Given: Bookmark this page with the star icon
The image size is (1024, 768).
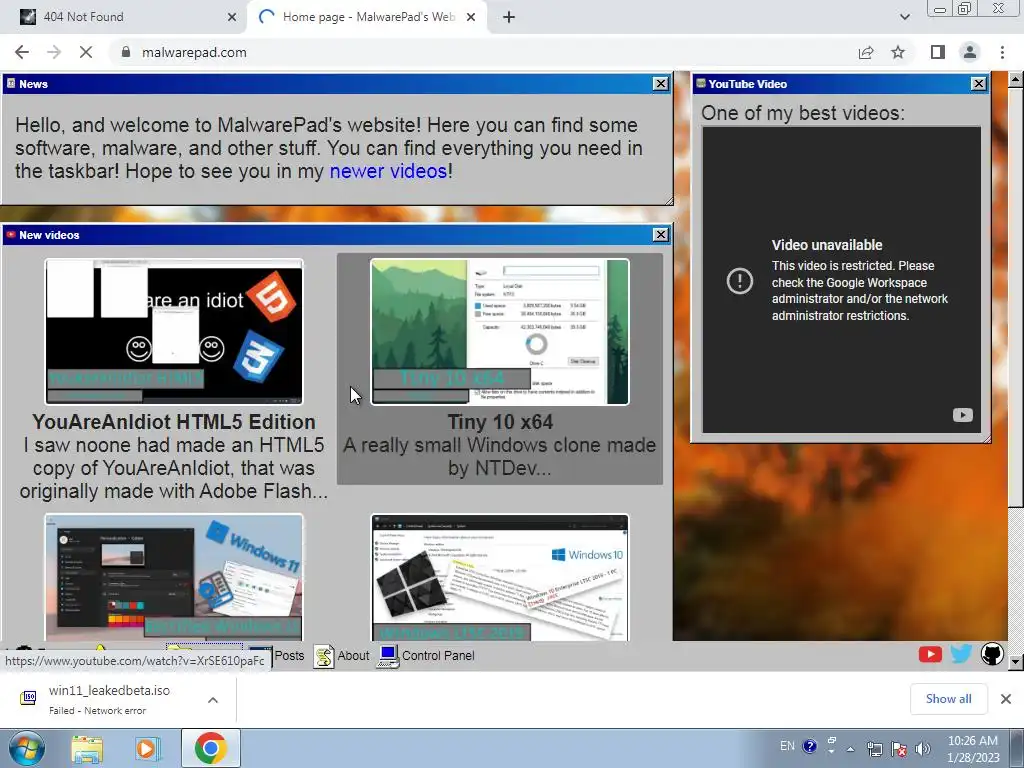Looking at the screenshot, I should (x=898, y=52).
